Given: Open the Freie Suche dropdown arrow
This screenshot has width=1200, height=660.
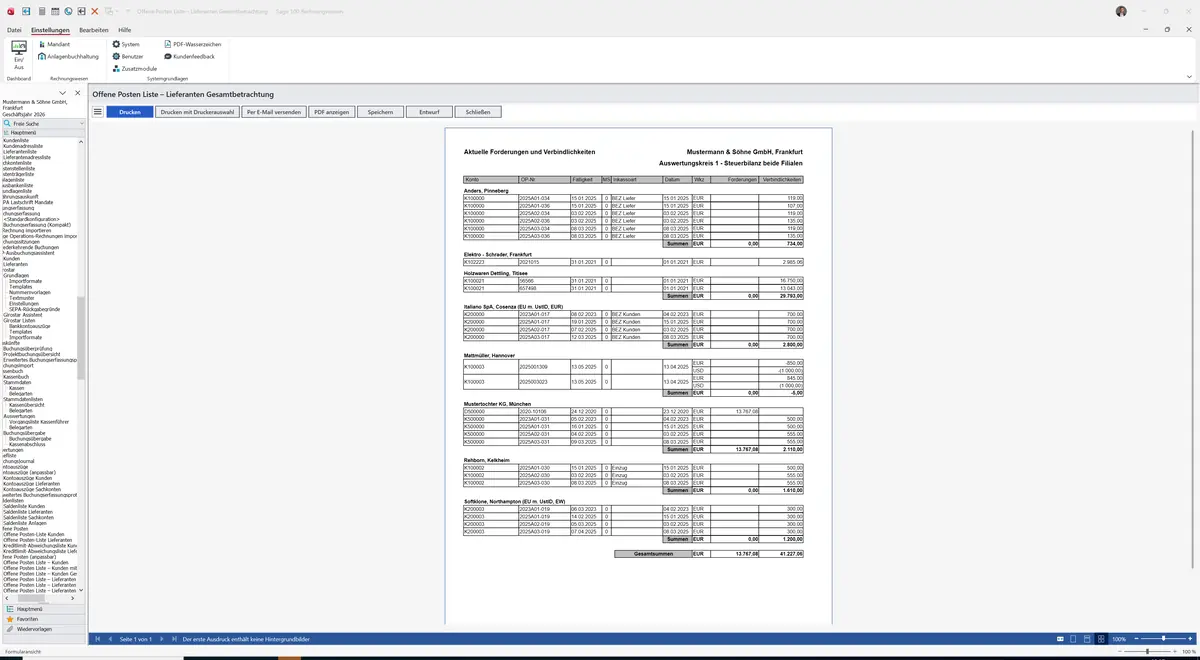Looking at the screenshot, I should (x=83, y=123).
